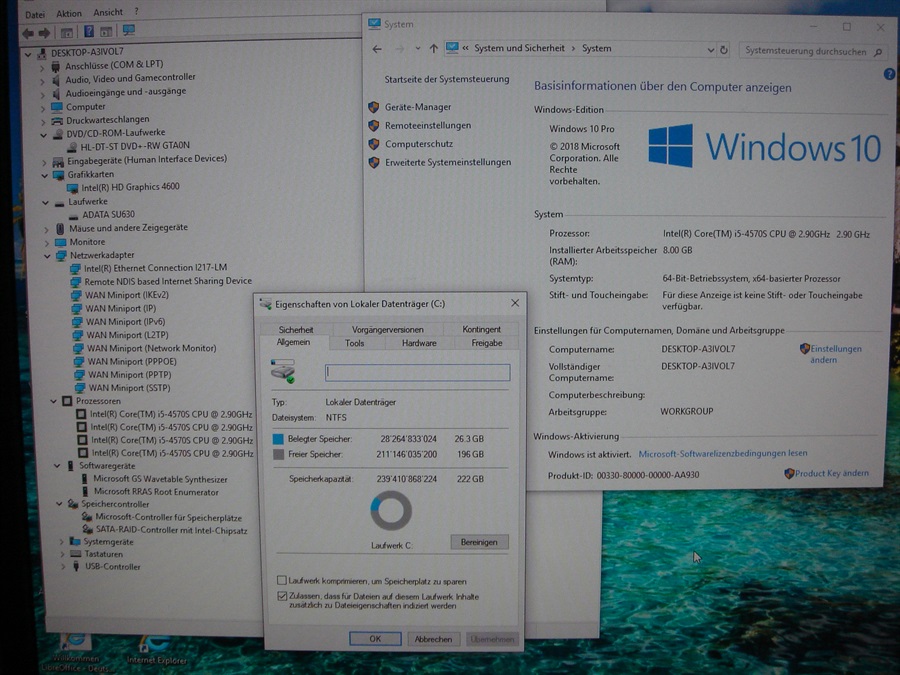
Task: Collapse the DVD/CD-ROM-Laufwerke node
Action: (x=44, y=135)
